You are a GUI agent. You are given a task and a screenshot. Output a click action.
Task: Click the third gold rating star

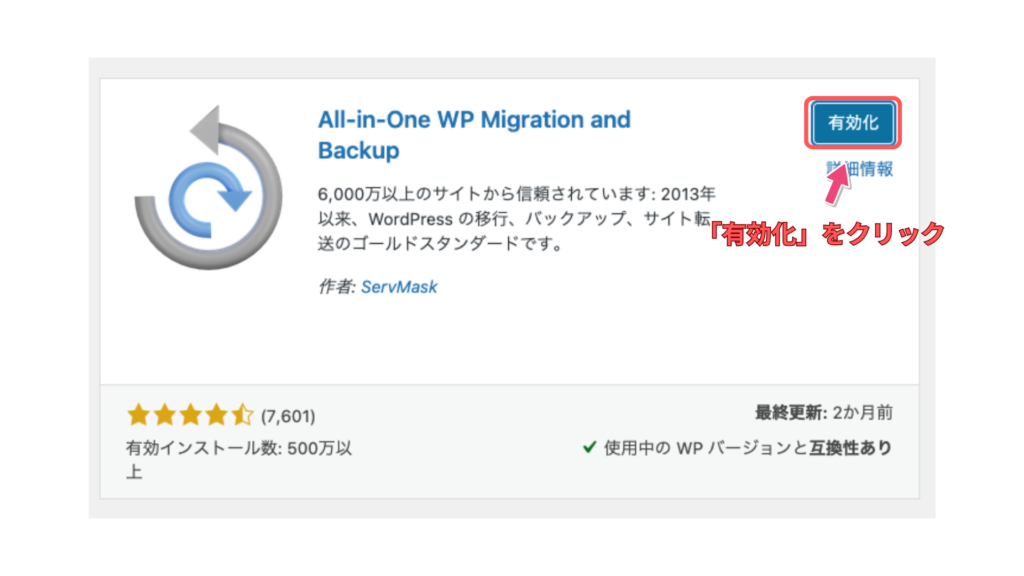pos(190,415)
